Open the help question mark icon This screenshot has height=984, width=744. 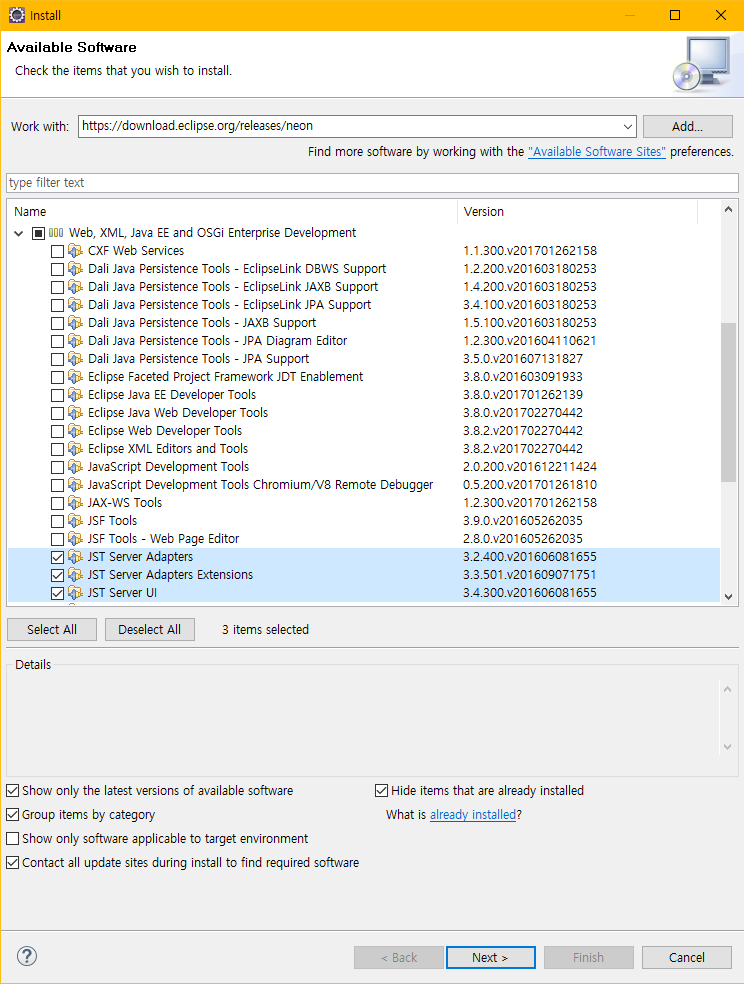click(27, 956)
